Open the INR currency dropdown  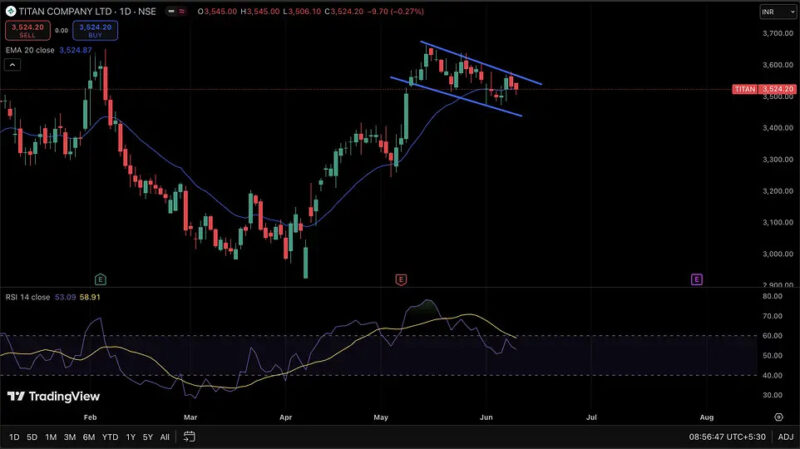[x=774, y=12]
